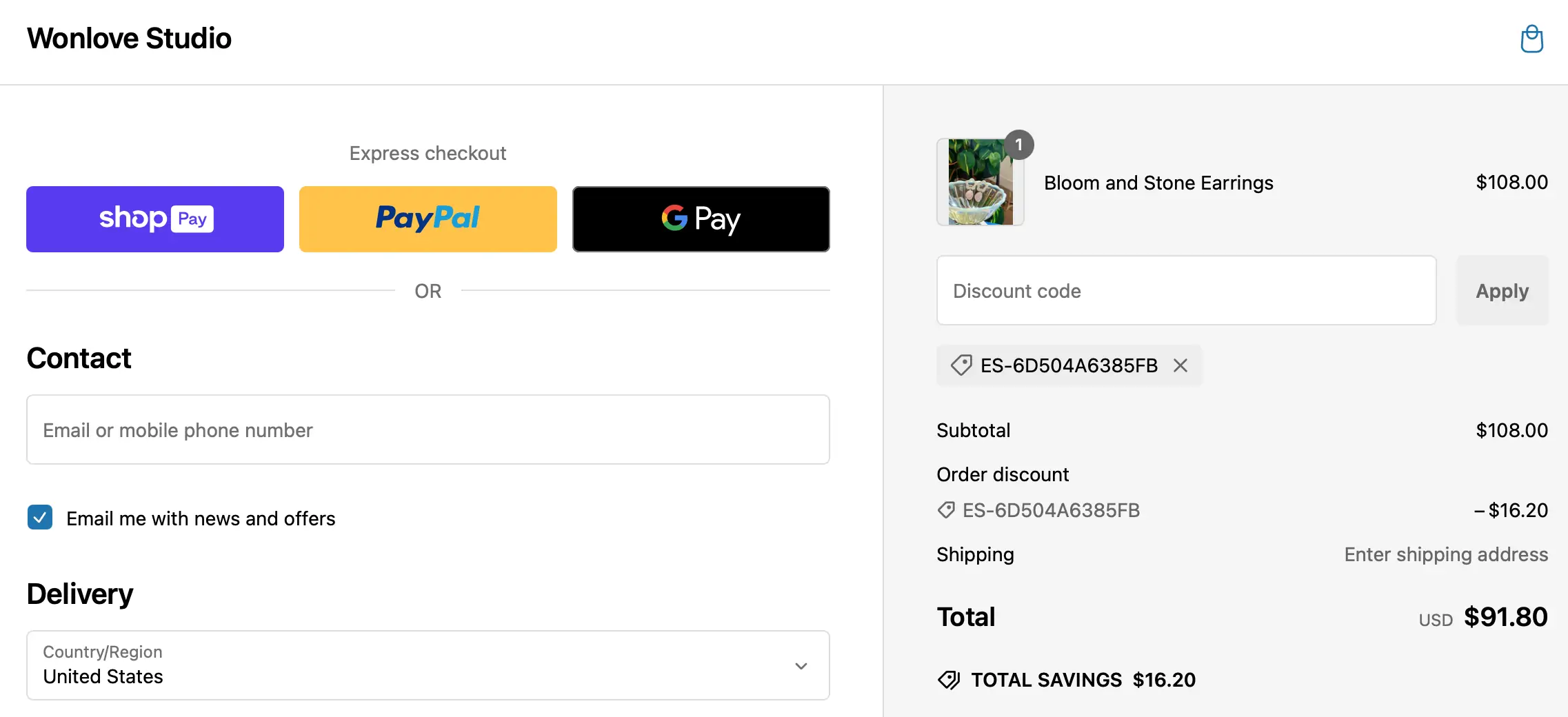Check out using PayPal
1568x717 pixels.
click(428, 219)
